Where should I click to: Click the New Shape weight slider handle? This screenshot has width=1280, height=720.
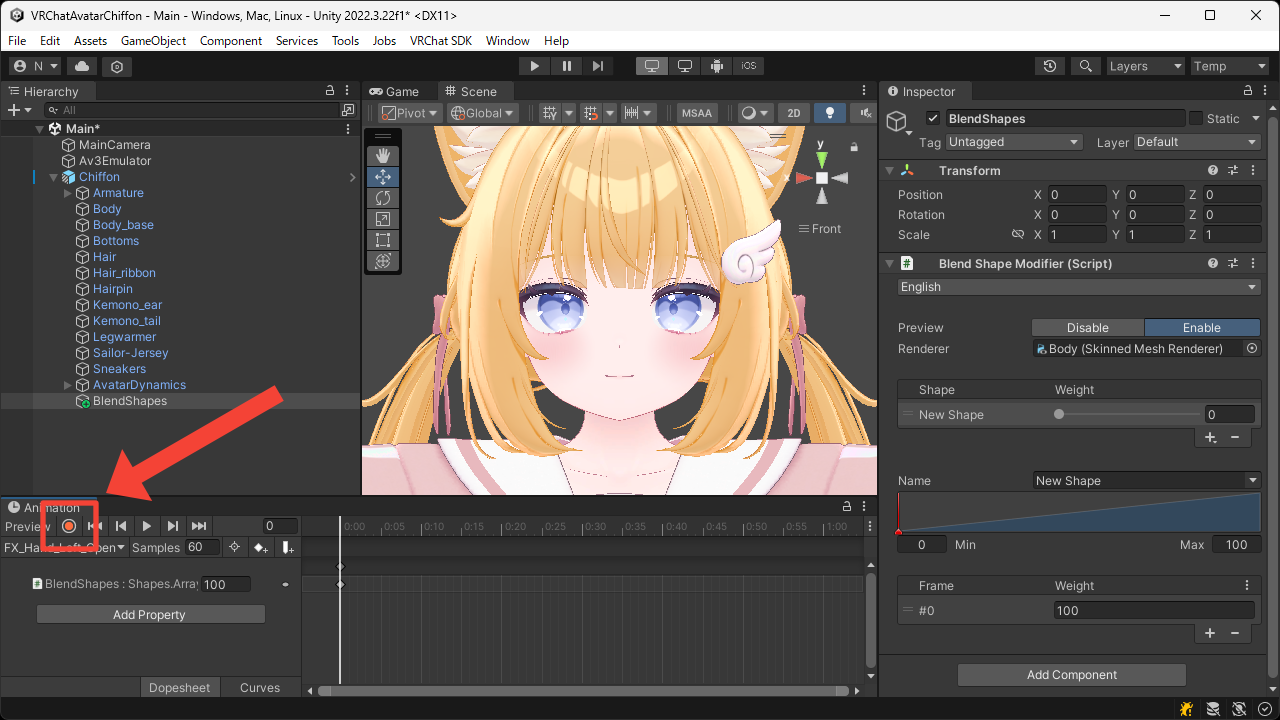coord(1059,415)
